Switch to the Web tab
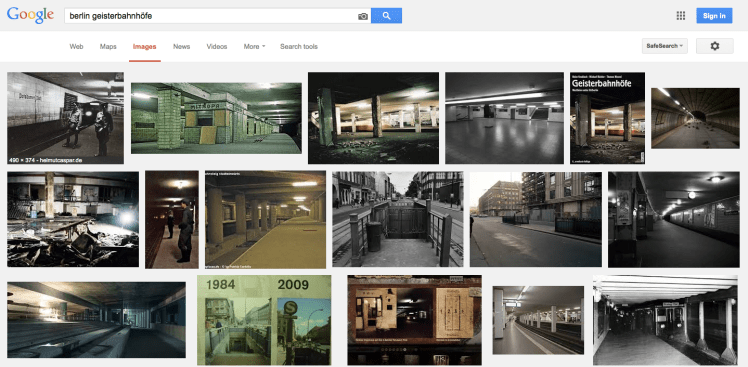 [x=76, y=47]
